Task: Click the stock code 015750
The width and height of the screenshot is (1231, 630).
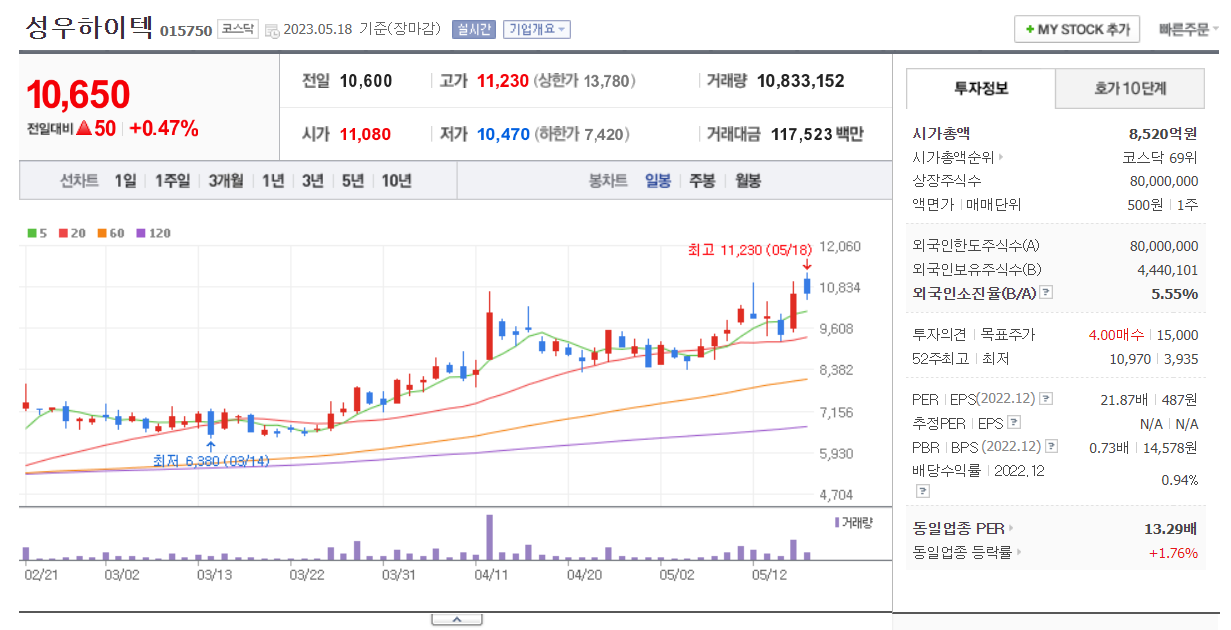Action: [186, 31]
